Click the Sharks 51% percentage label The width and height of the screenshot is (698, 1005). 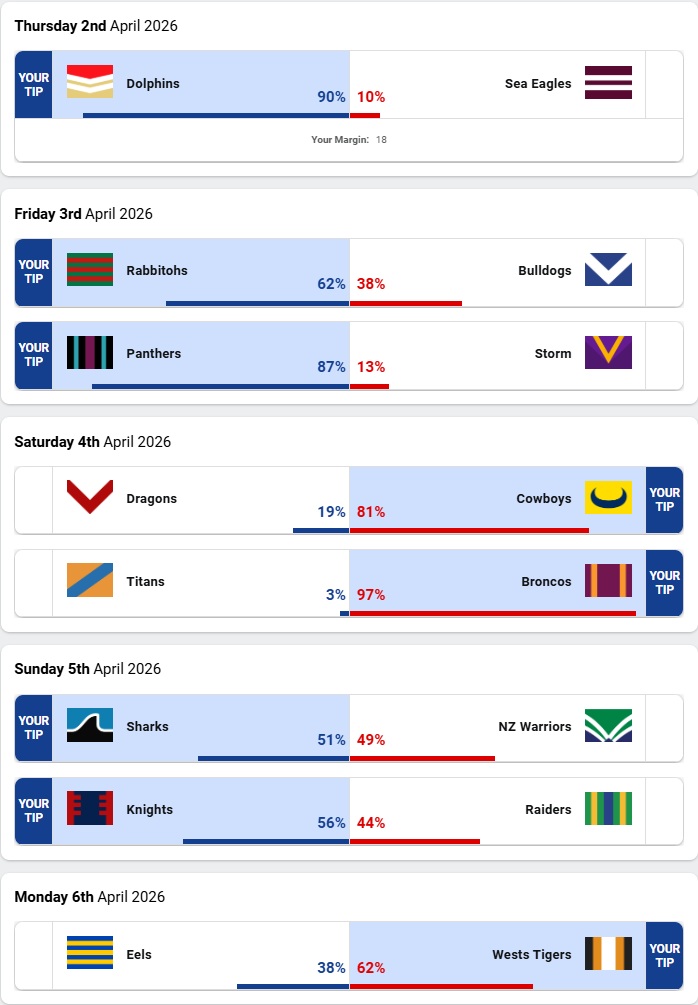(331, 740)
